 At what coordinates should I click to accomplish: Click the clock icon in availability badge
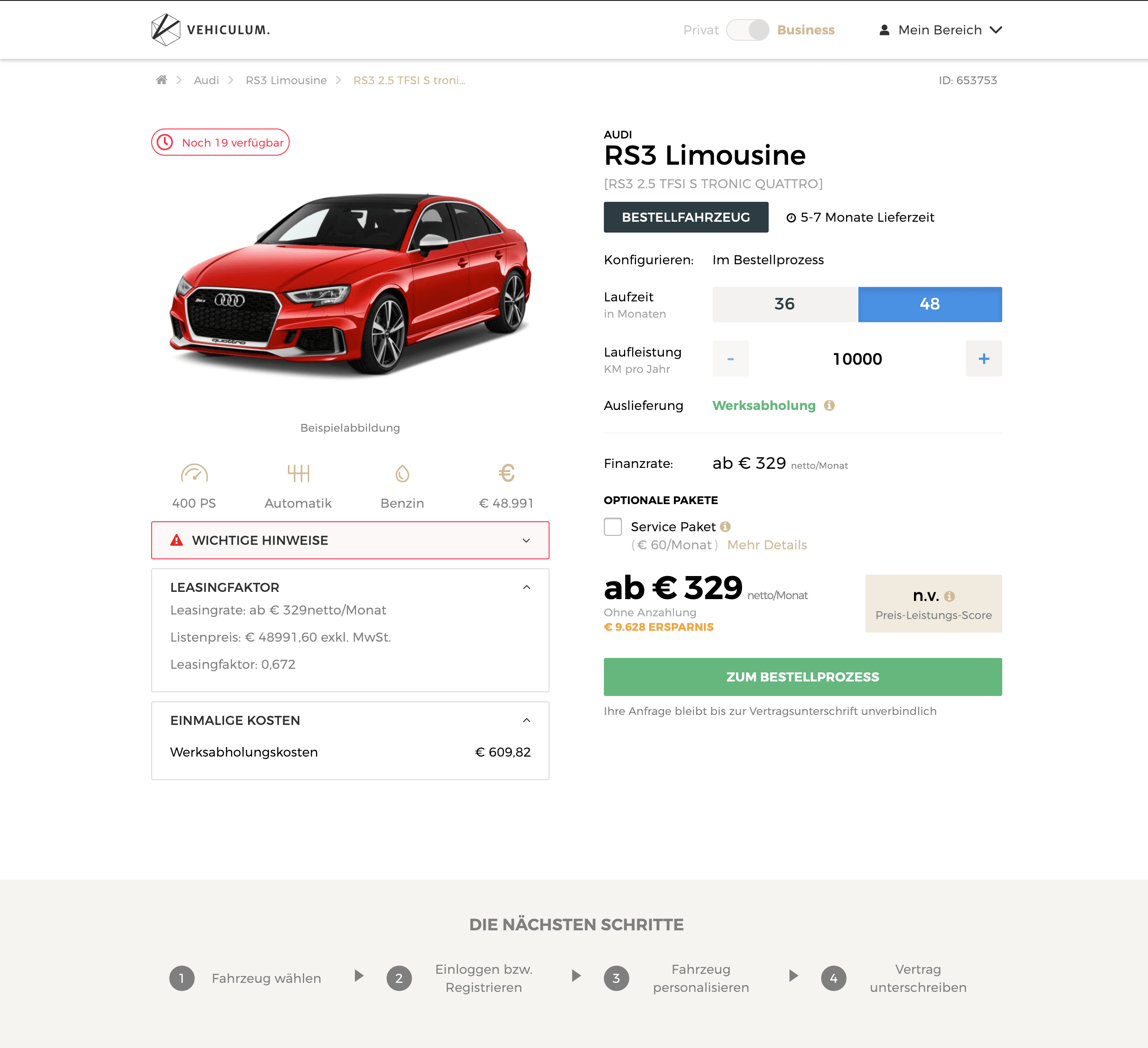(165, 142)
